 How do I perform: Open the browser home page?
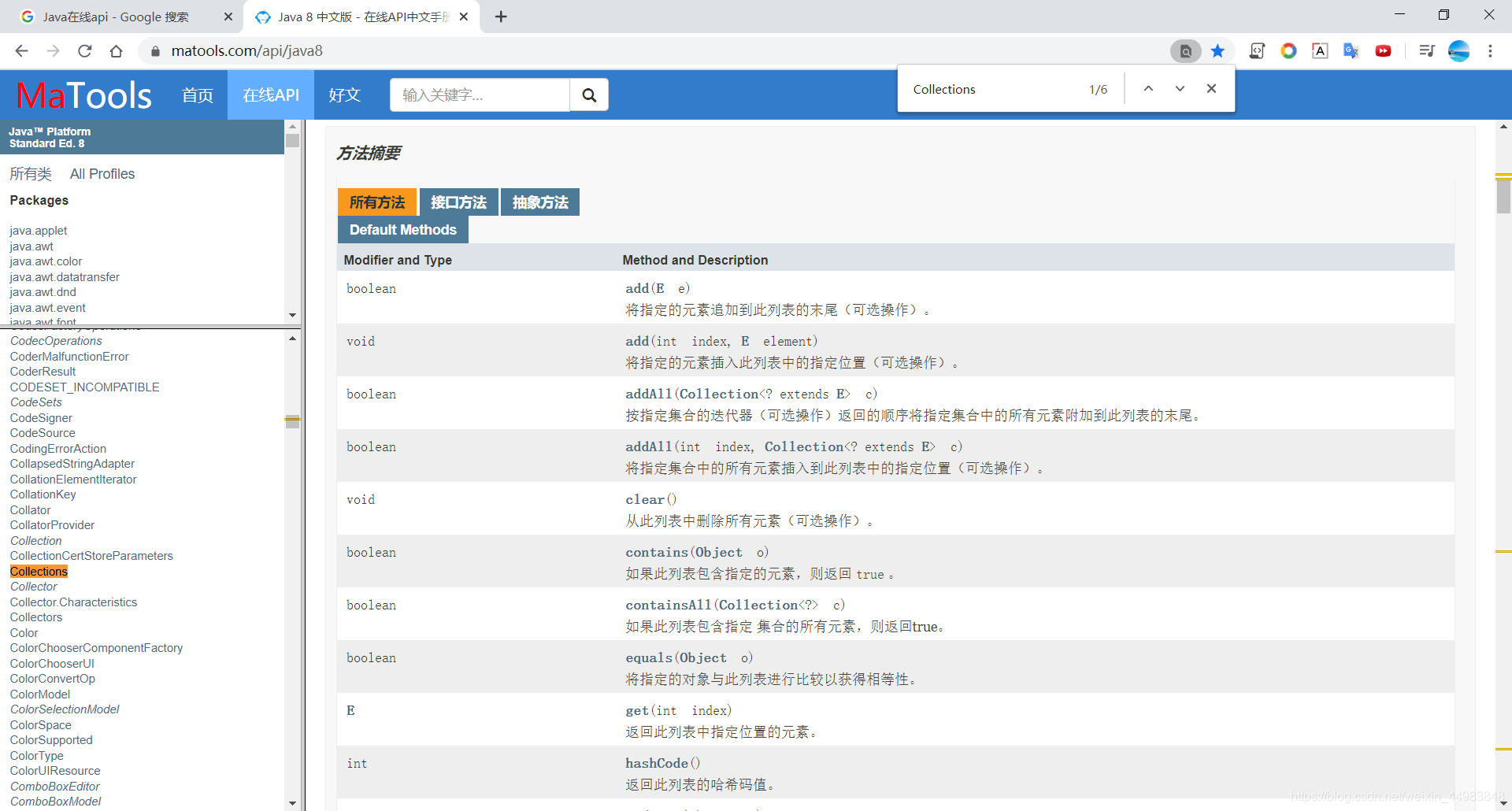coord(116,51)
